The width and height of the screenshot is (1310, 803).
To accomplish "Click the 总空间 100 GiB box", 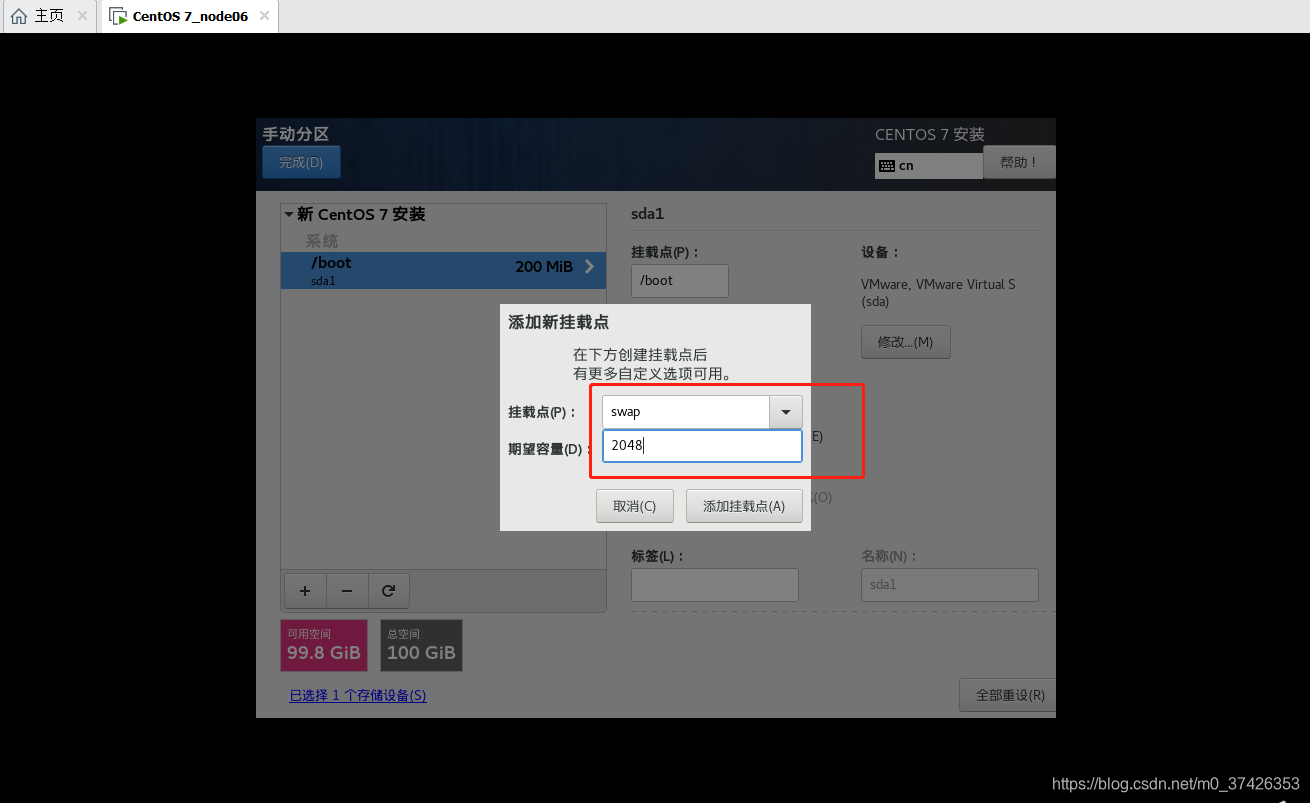I will click(421, 645).
